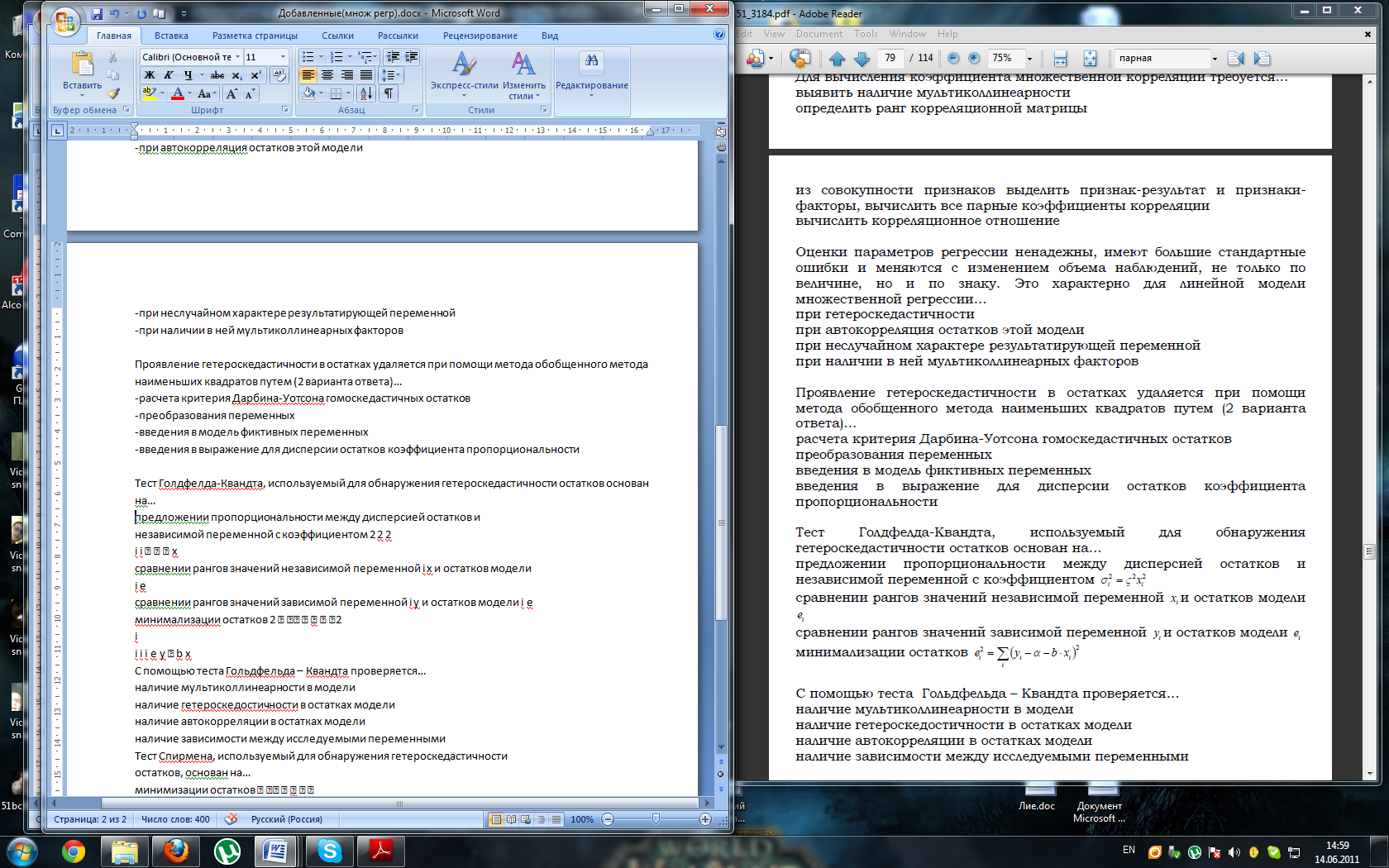This screenshot has width=1389, height=868.
Task: Expand the line spacing dropdown
Action: (399, 75)
